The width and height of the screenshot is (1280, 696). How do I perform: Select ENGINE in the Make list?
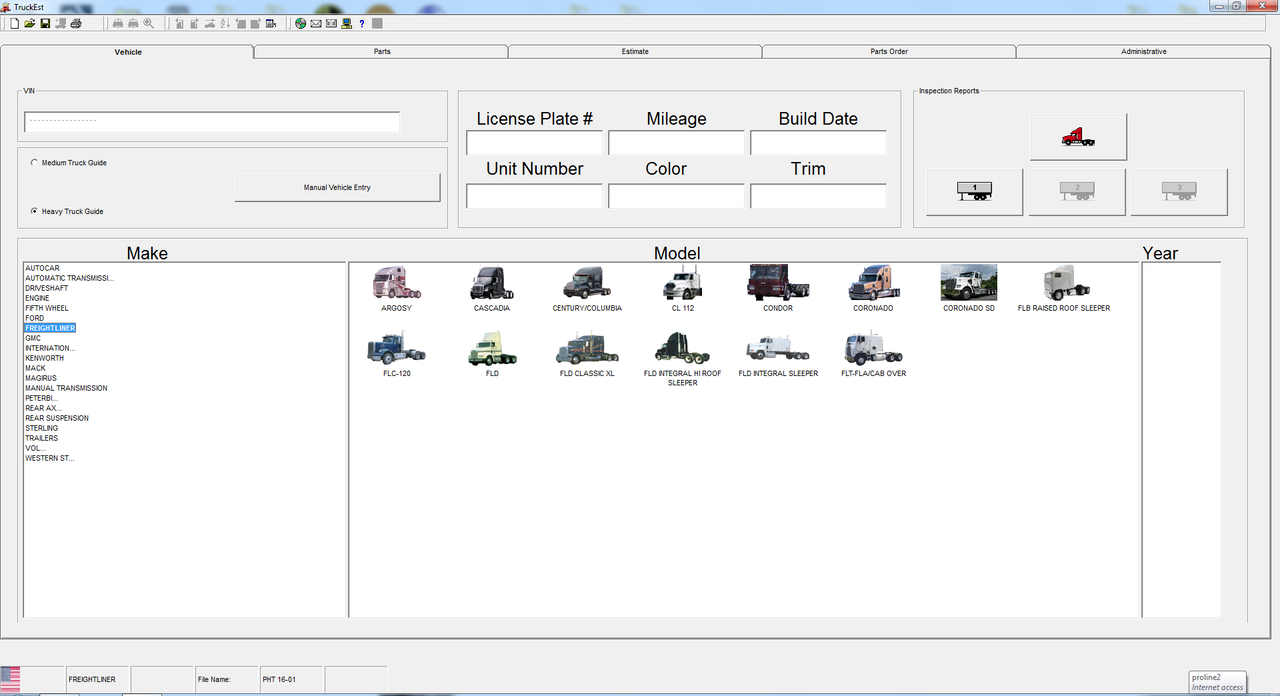pyautogui.click(x=37, y=298)
